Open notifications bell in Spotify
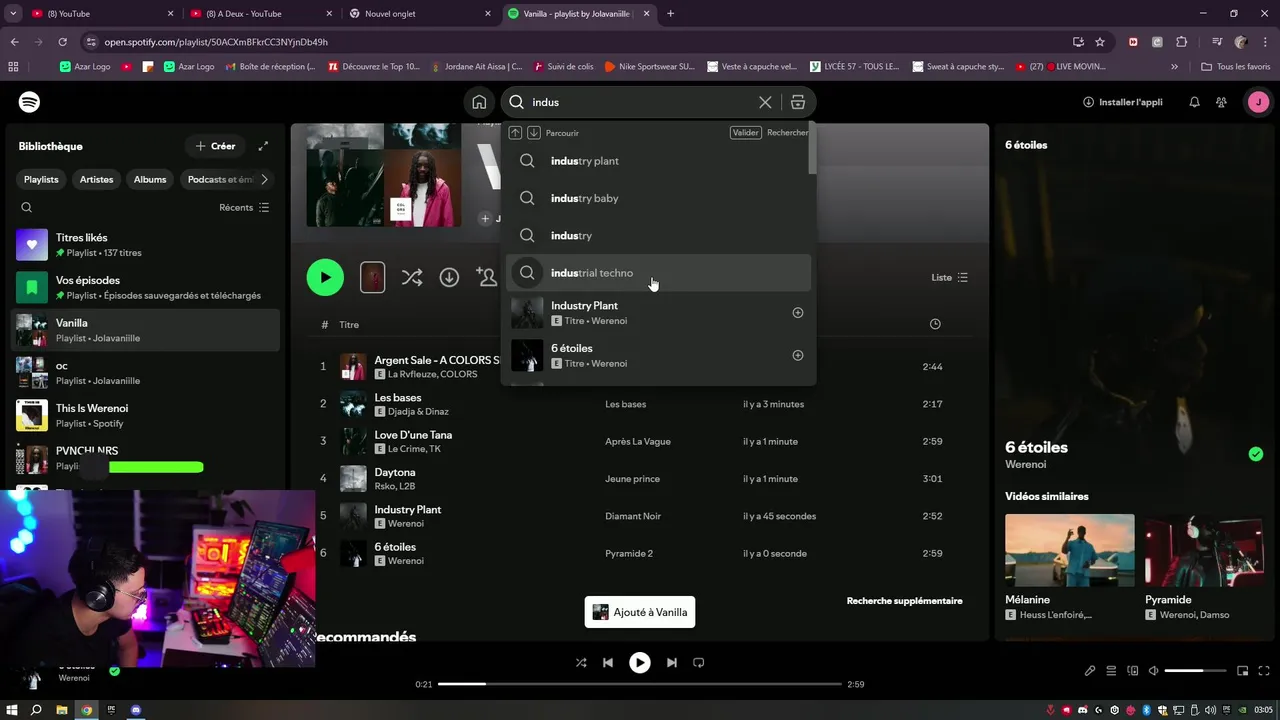 (x=1194, y=102)
